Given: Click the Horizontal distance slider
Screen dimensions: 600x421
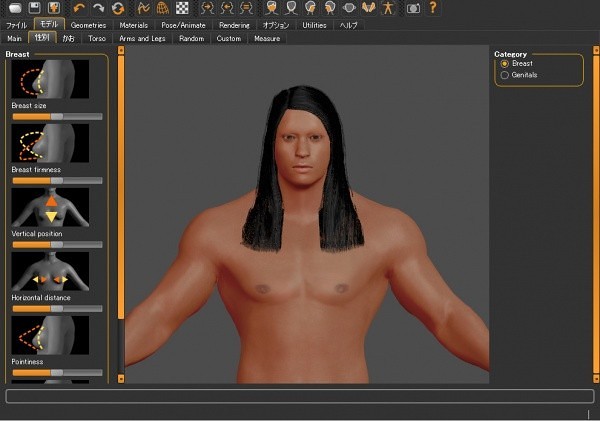Looking at the screenshot, I should coord(57,308).
